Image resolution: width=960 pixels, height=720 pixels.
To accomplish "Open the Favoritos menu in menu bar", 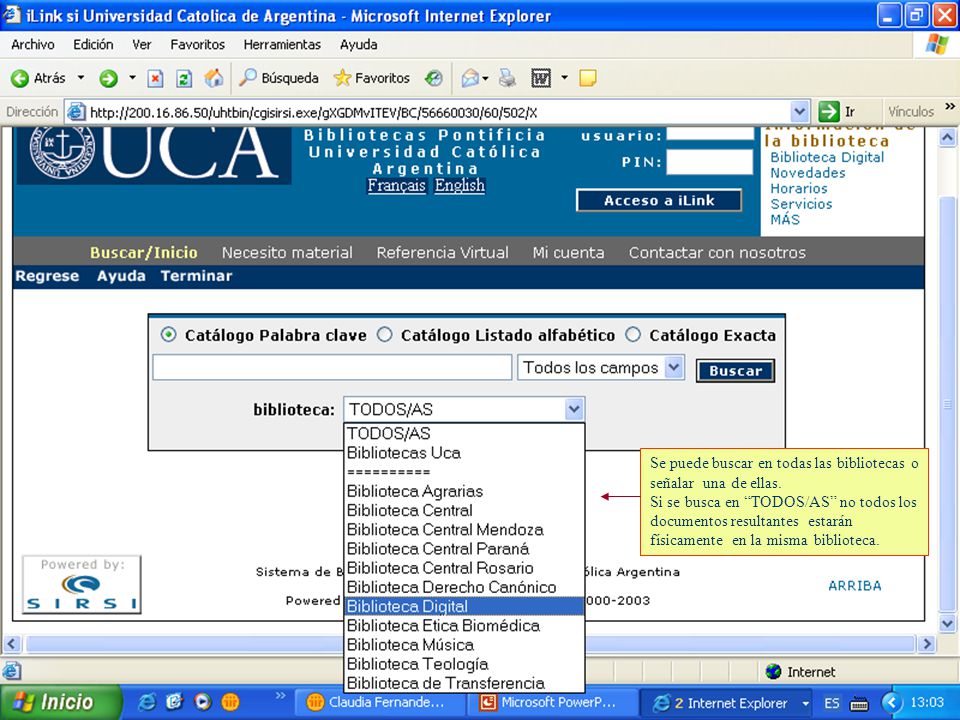I will (x=197, y=45).
